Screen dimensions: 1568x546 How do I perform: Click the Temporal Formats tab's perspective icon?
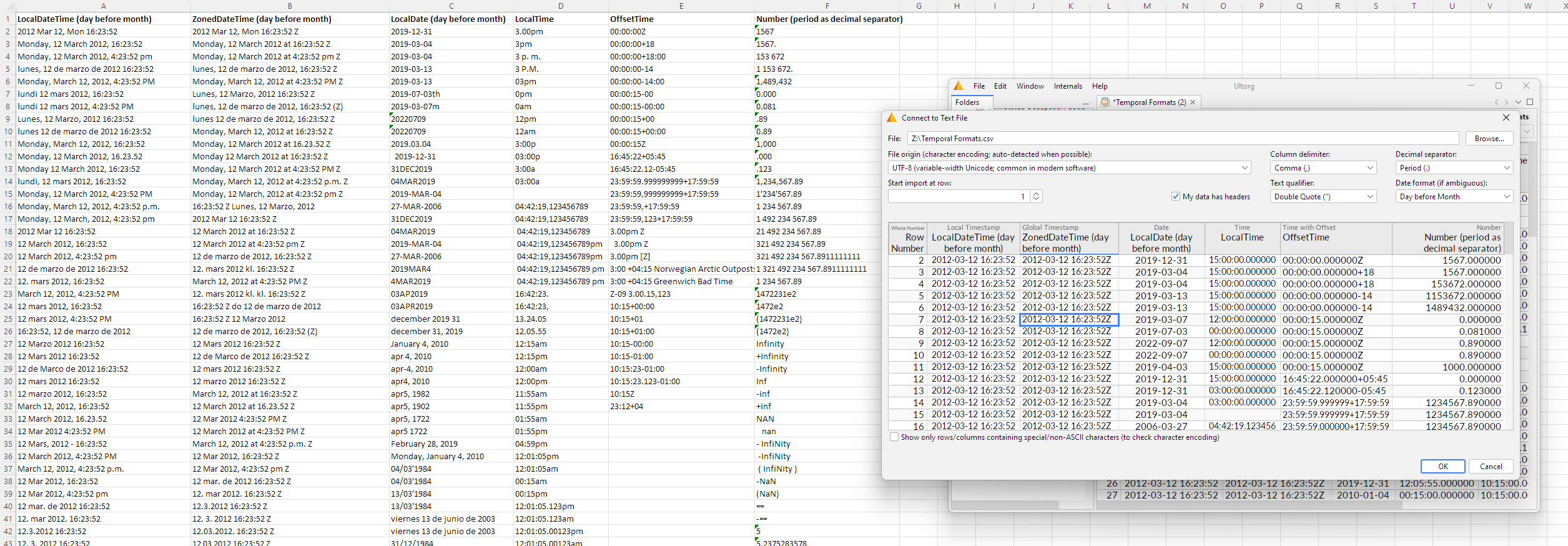pos(1105,102)
